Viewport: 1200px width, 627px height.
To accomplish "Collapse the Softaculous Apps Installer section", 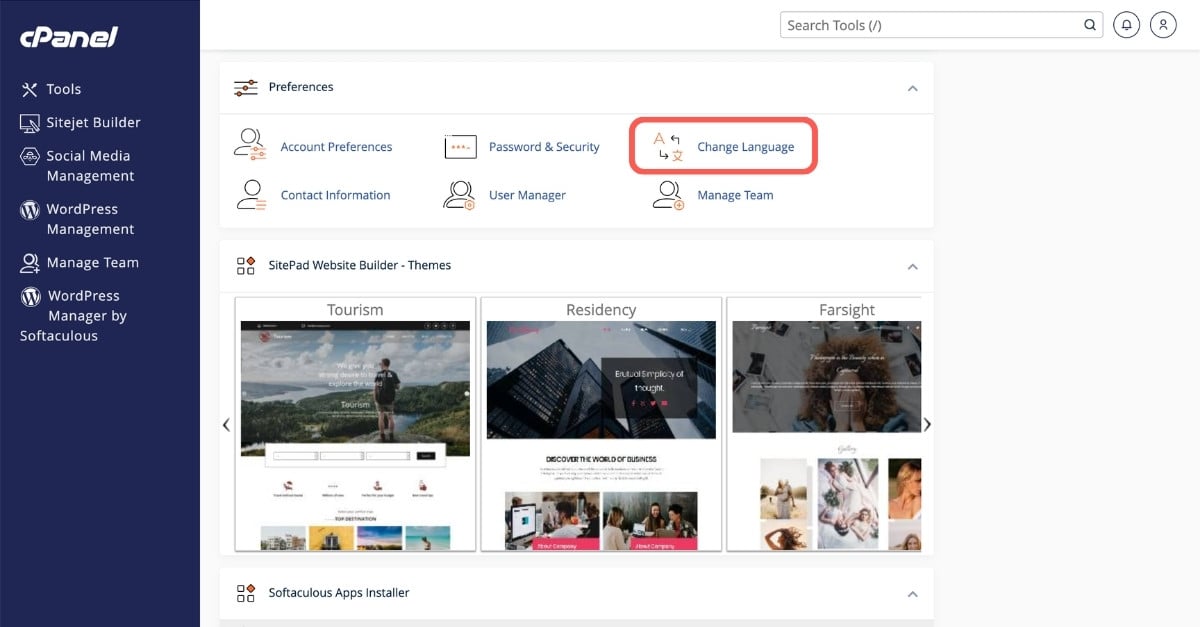I will click(912, 594).
